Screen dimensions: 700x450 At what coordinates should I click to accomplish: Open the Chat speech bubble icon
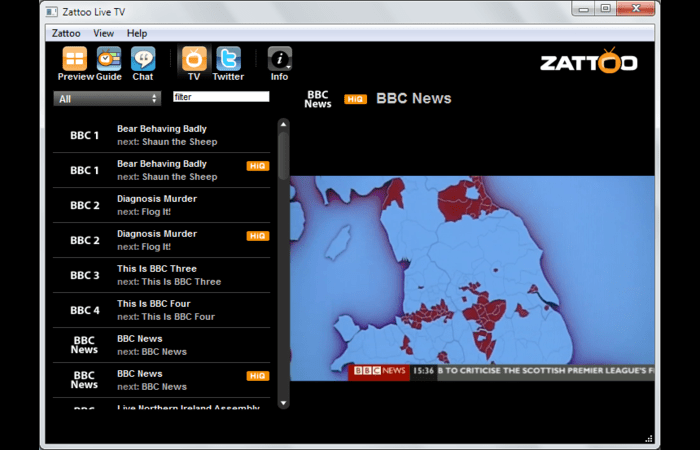point(143,59)
